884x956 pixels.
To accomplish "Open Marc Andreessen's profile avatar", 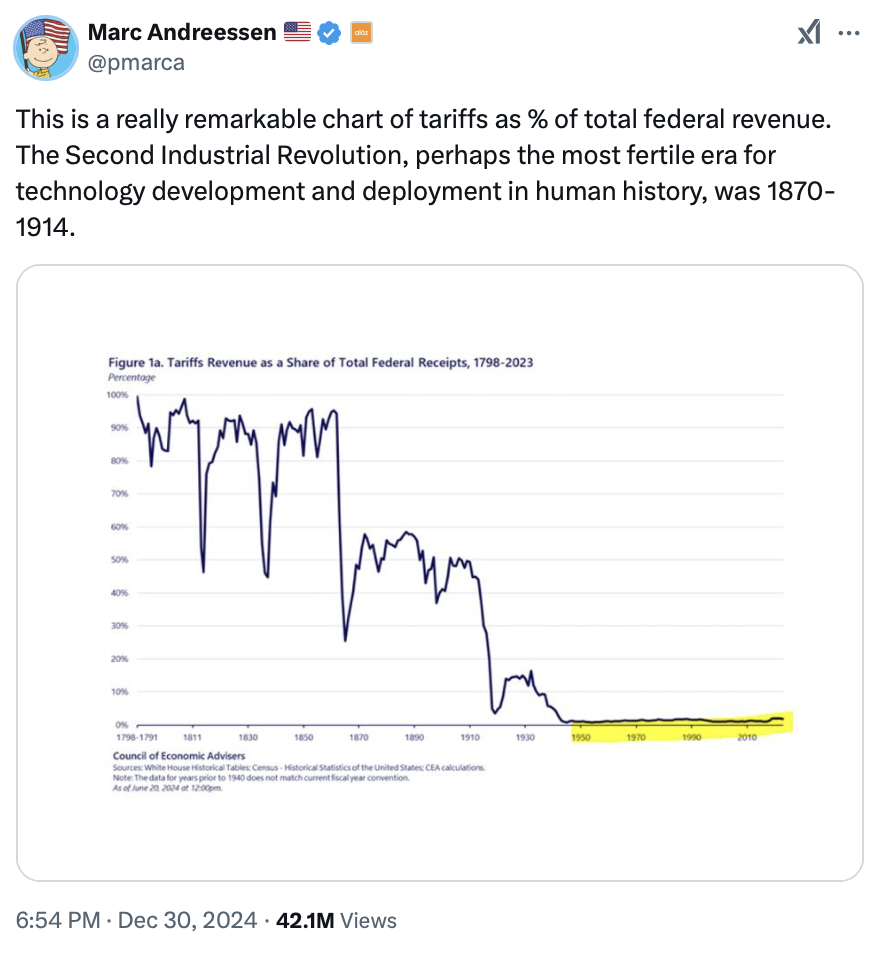I will click(46, 47).
